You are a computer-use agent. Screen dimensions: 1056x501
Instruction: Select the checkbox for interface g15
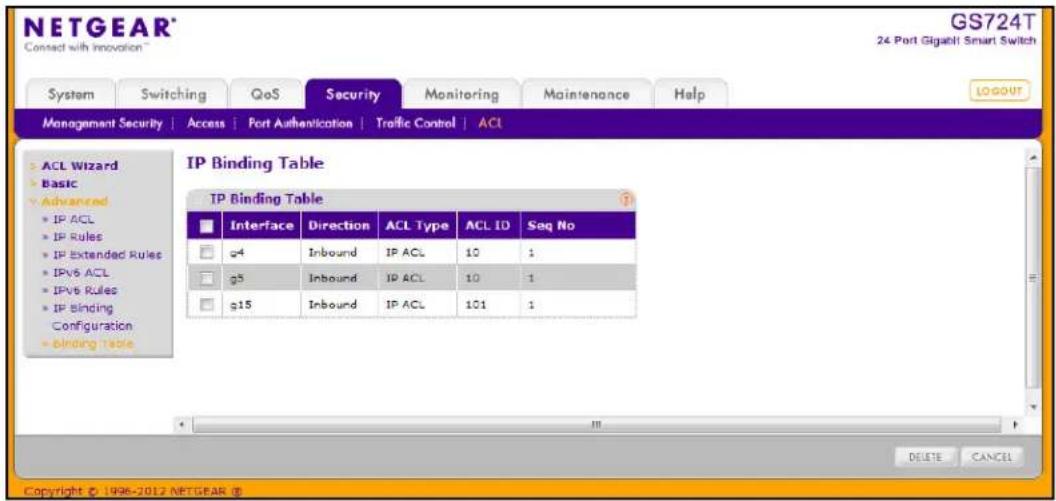pos(206,304)
